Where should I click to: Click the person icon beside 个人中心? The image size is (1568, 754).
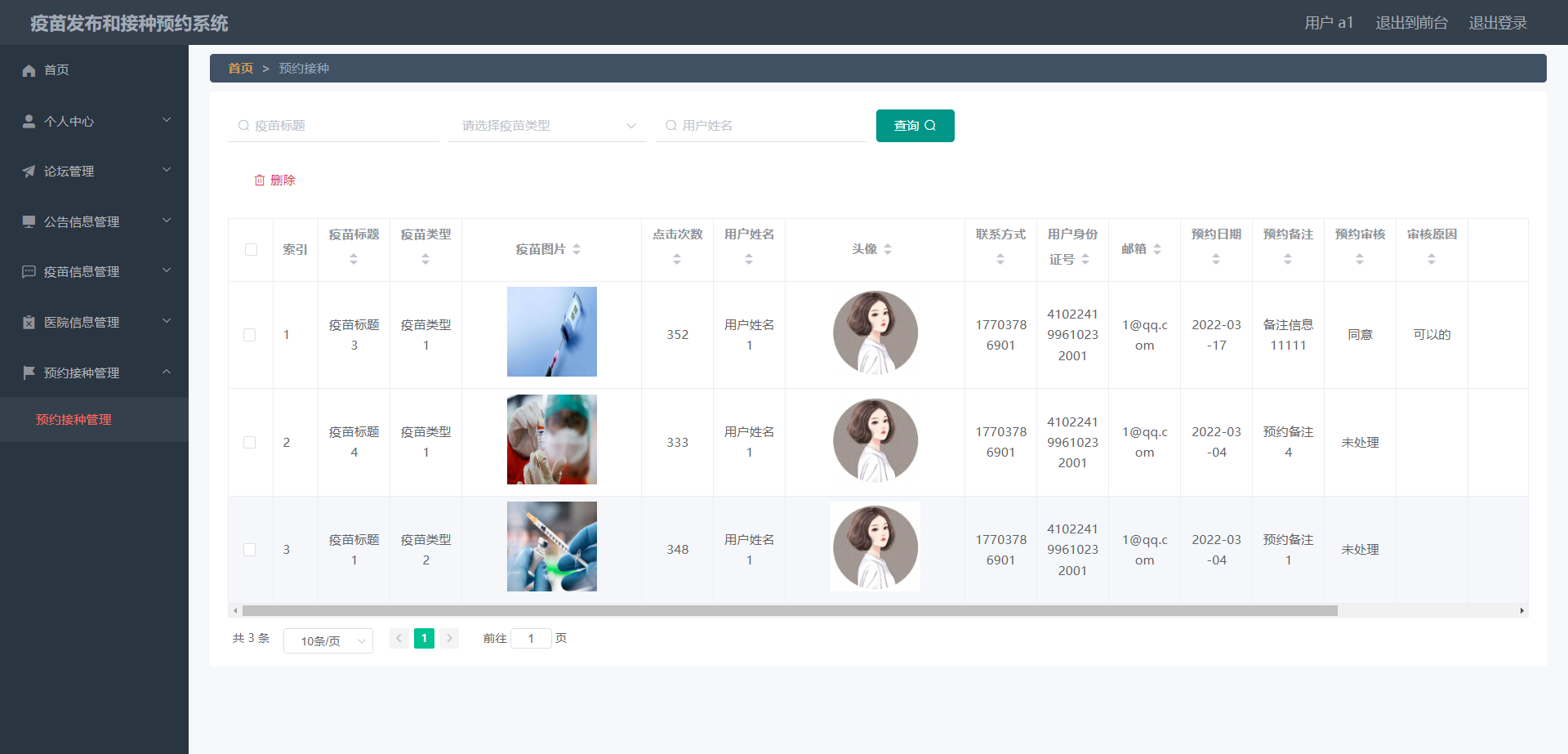(x=29, y=121)
